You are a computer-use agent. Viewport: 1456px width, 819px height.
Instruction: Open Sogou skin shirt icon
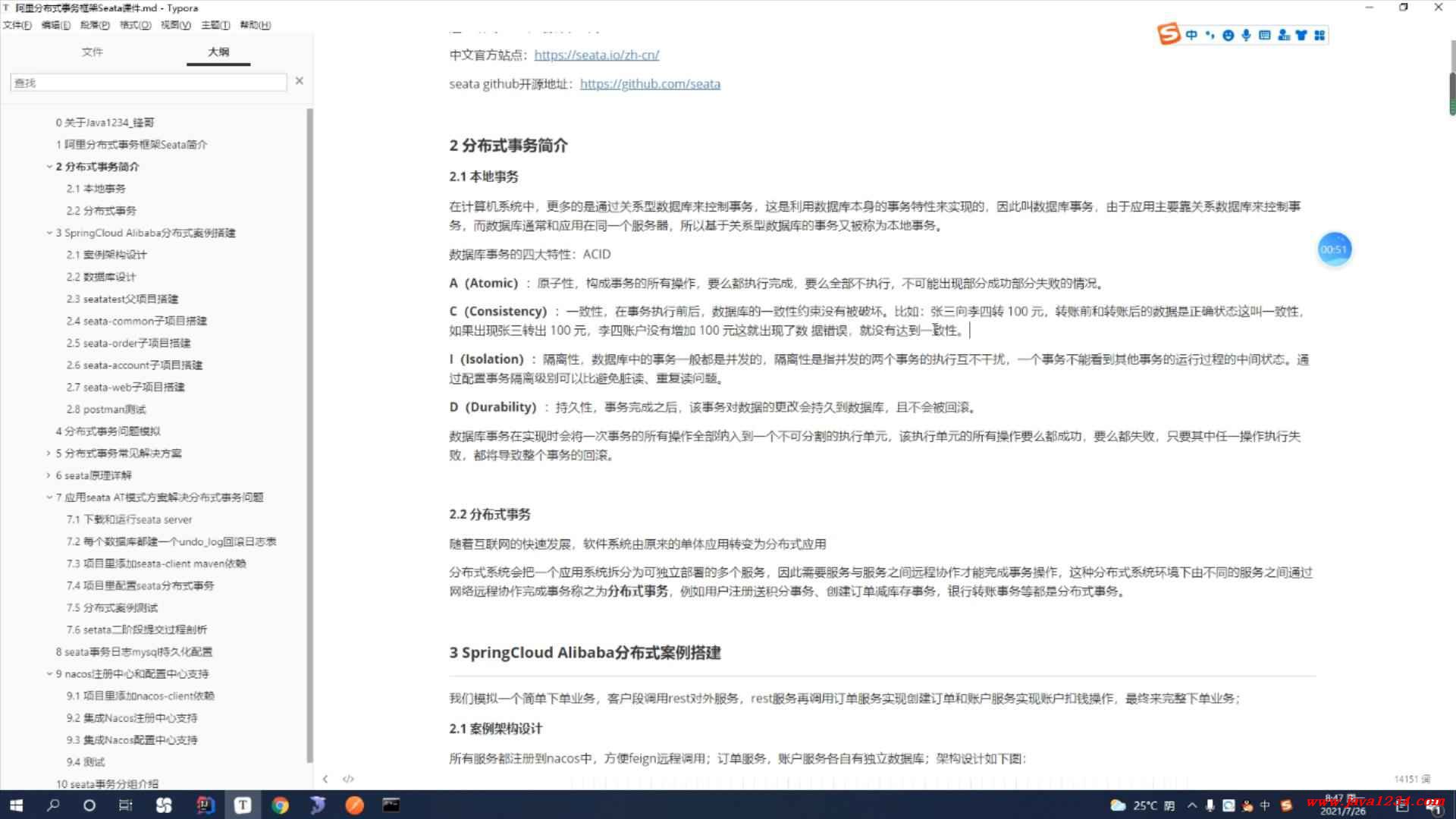(x=1301, y=35)
